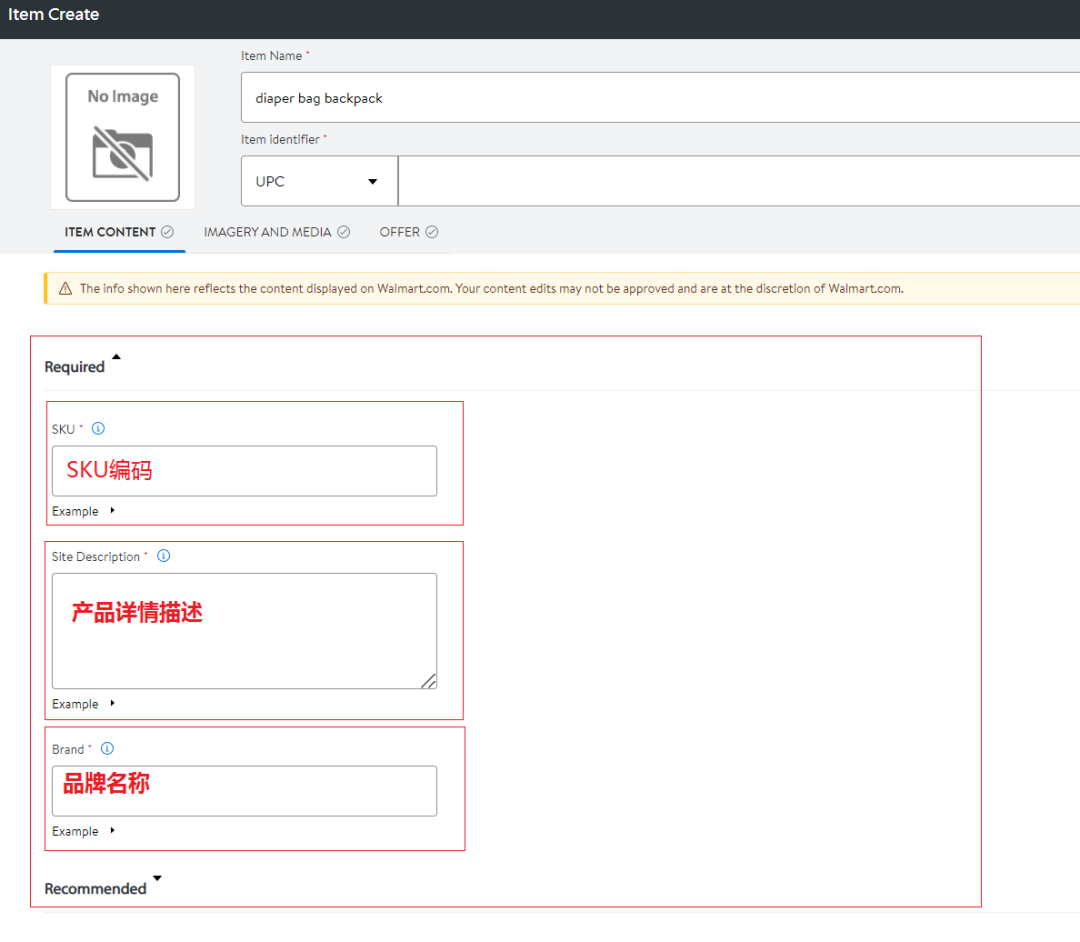The height and width of the screenshot is (942, 1080).
Task: Switch to the IMAGERY AND MEDIA tab
Action: click(x=267, y=231)
